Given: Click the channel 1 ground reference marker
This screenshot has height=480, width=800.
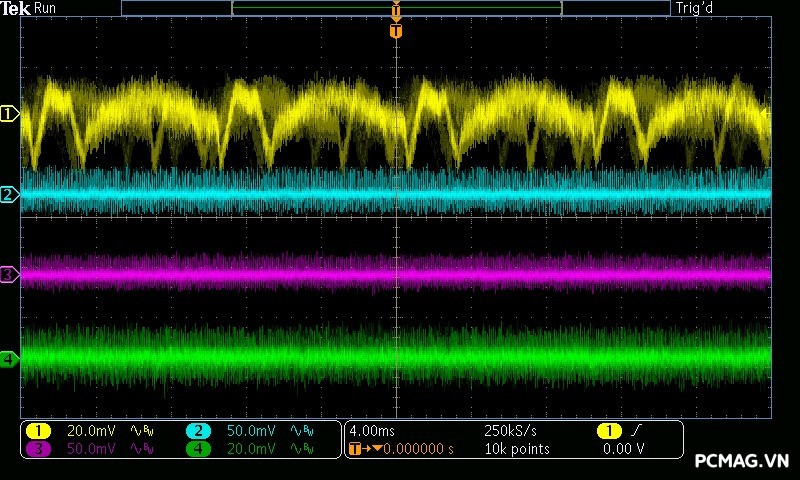Looking at the screenshot, I should (x=9, y=114).
